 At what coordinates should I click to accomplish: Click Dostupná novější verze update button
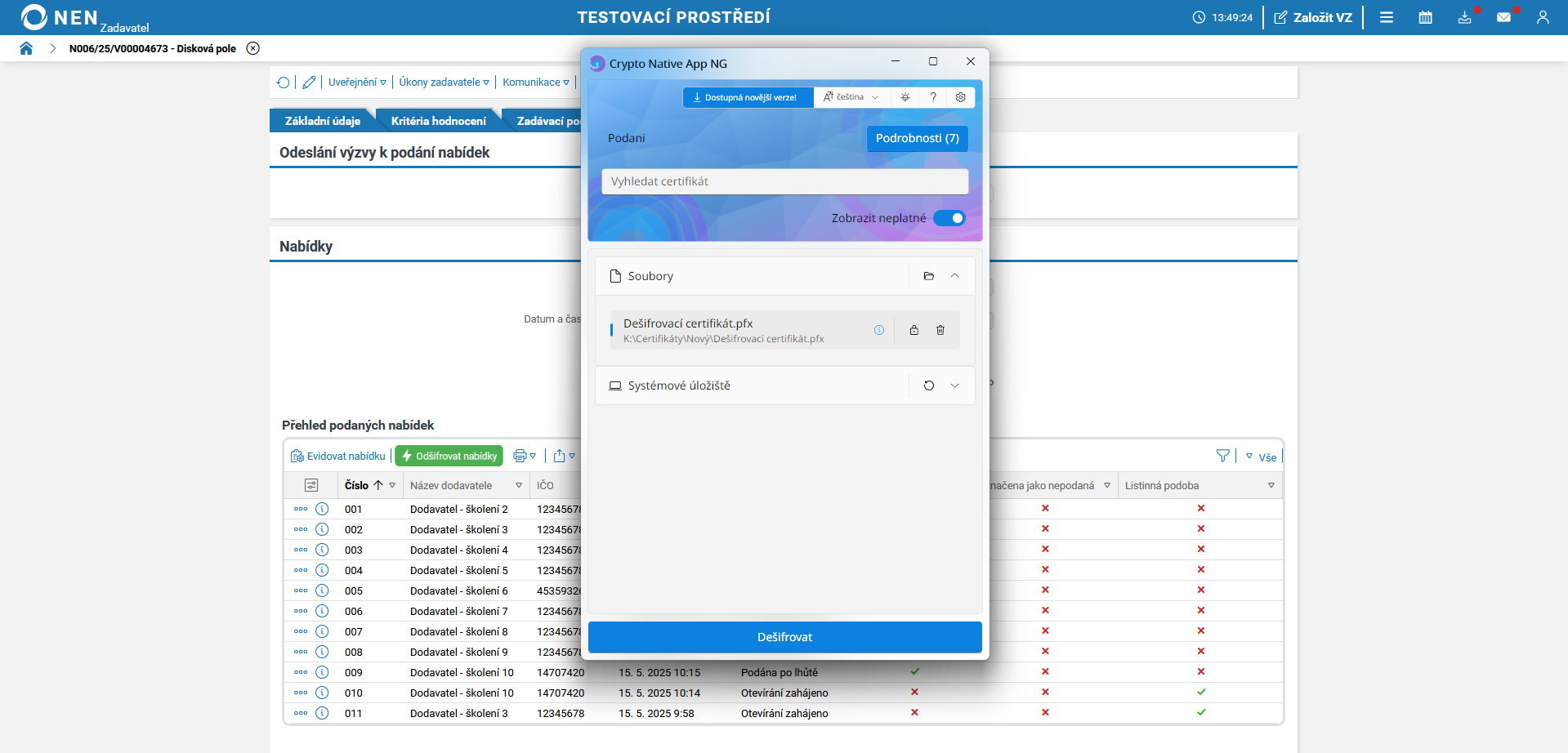pyautogui.click(x=748, y=97)
